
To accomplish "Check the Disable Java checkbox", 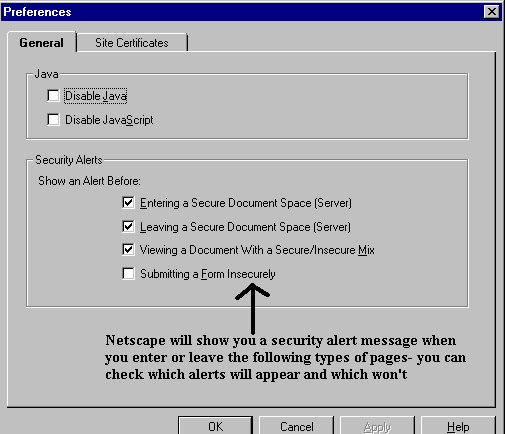I will click(x=53, y=96).
